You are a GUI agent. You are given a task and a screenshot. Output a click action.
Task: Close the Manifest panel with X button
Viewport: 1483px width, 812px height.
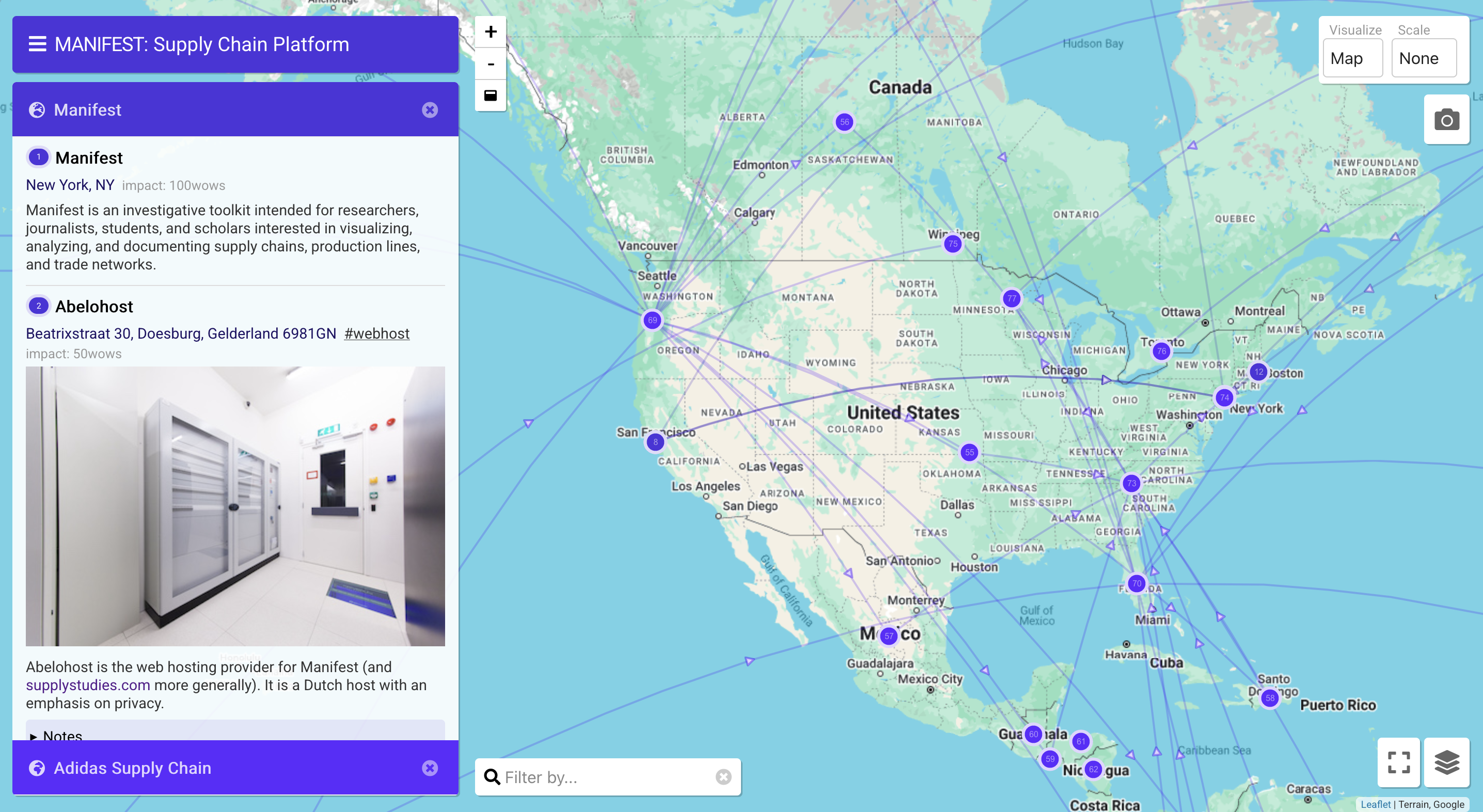430,110
